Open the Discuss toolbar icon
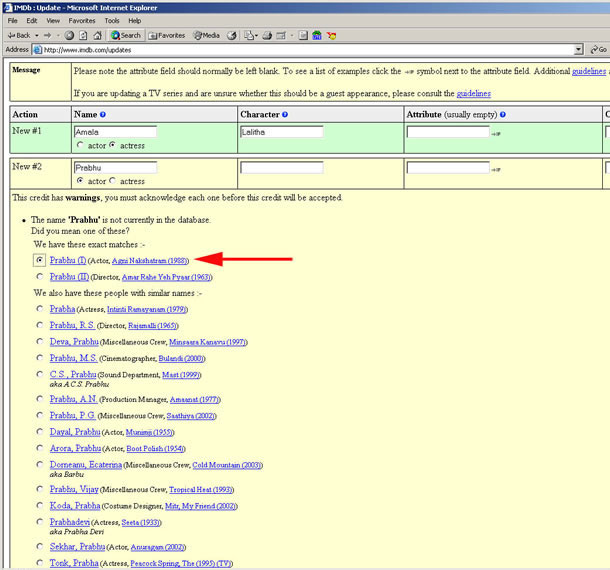The width and height of the screenshot is (610, 570). tap(303, 35)
